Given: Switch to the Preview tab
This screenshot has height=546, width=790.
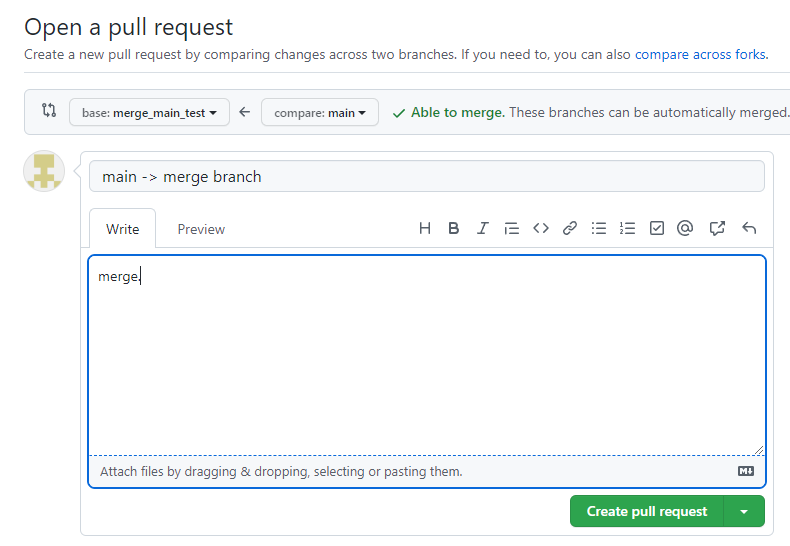Looking at the screenshot, I should (x=201, y=229).
